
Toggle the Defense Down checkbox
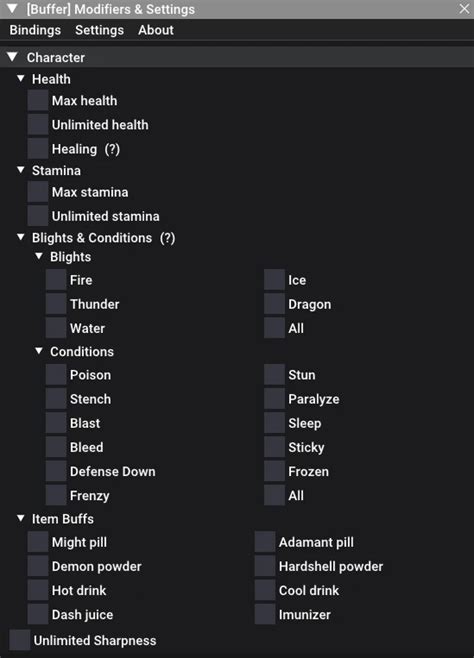click(x=56, y=471)
